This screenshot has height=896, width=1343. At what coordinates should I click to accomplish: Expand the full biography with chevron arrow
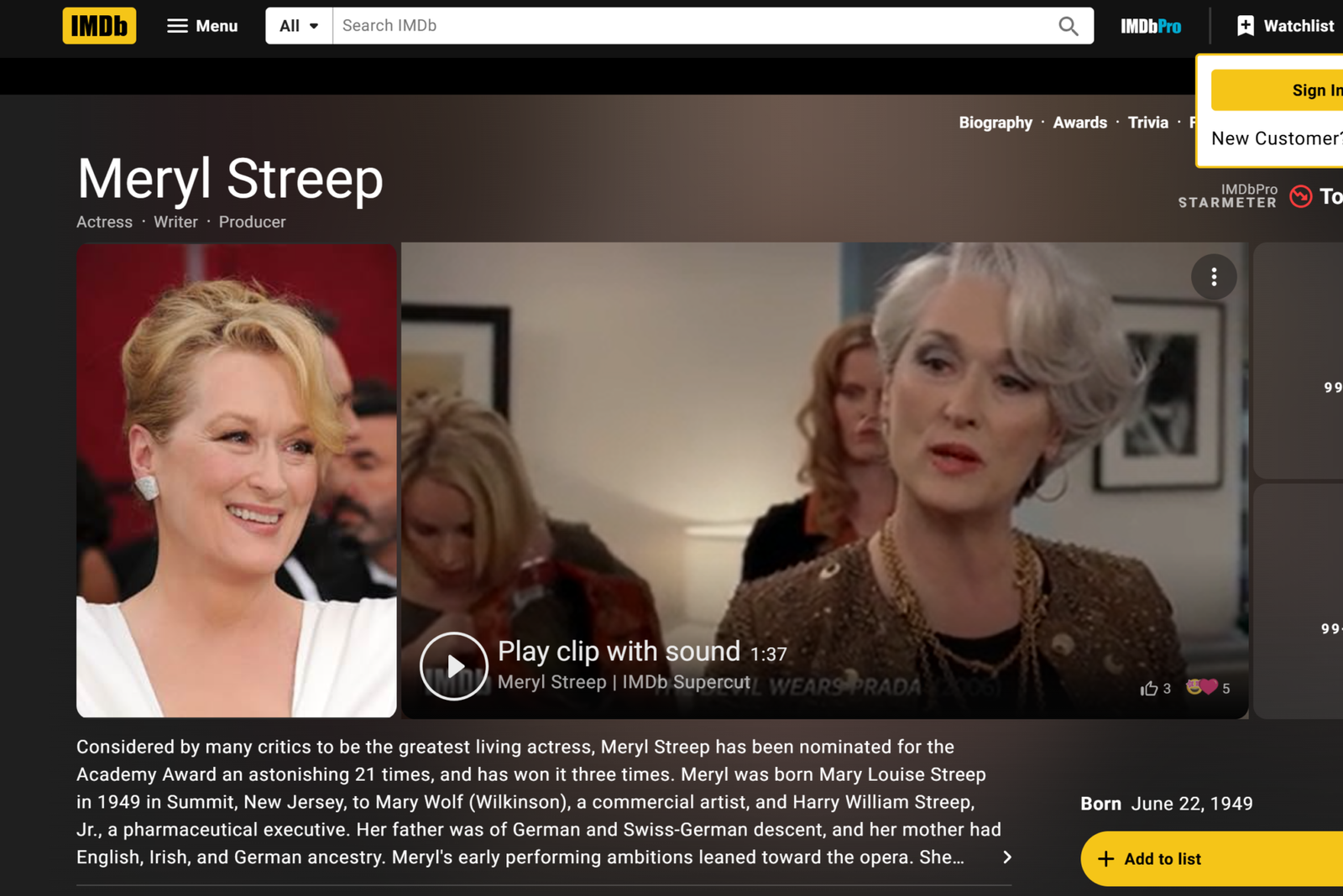pos(1007,857)
